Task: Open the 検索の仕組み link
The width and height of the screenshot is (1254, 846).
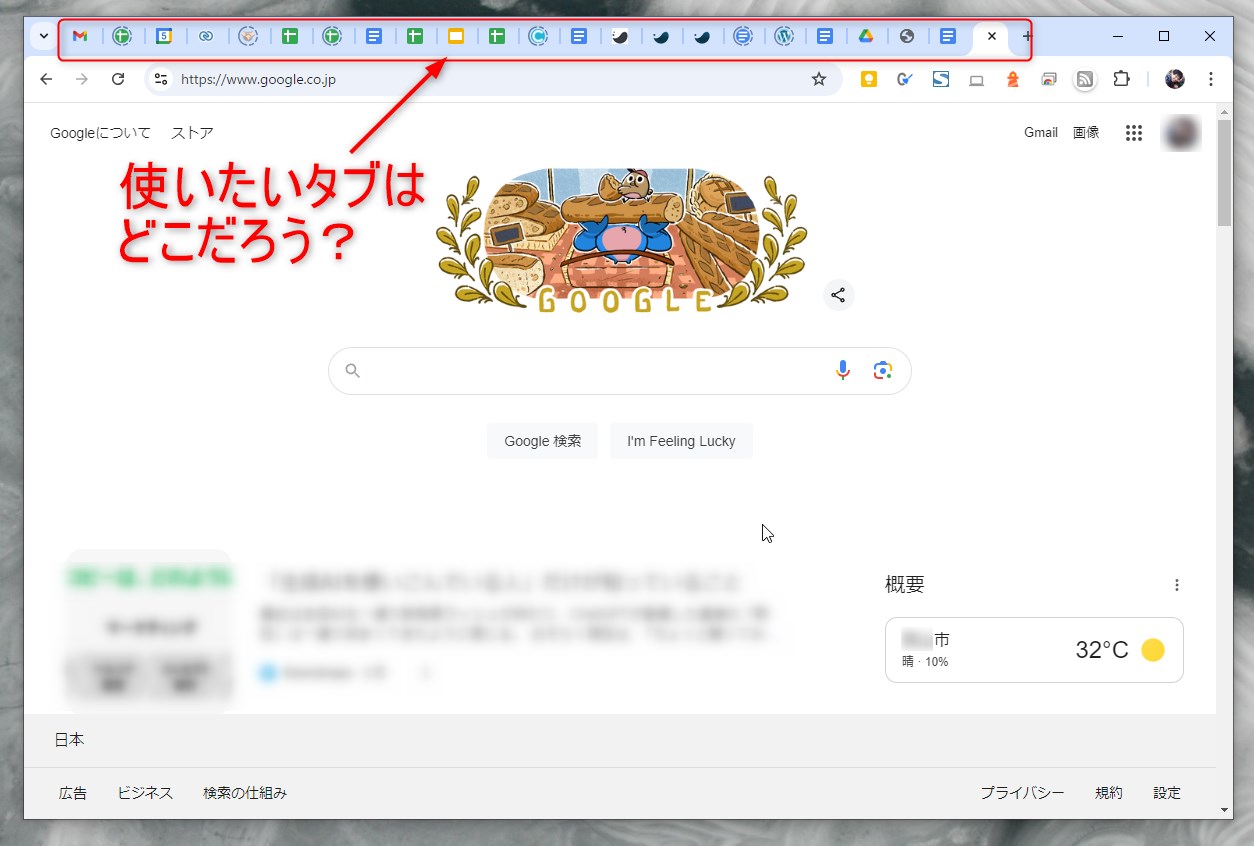Action: click(x=245, y=793)
